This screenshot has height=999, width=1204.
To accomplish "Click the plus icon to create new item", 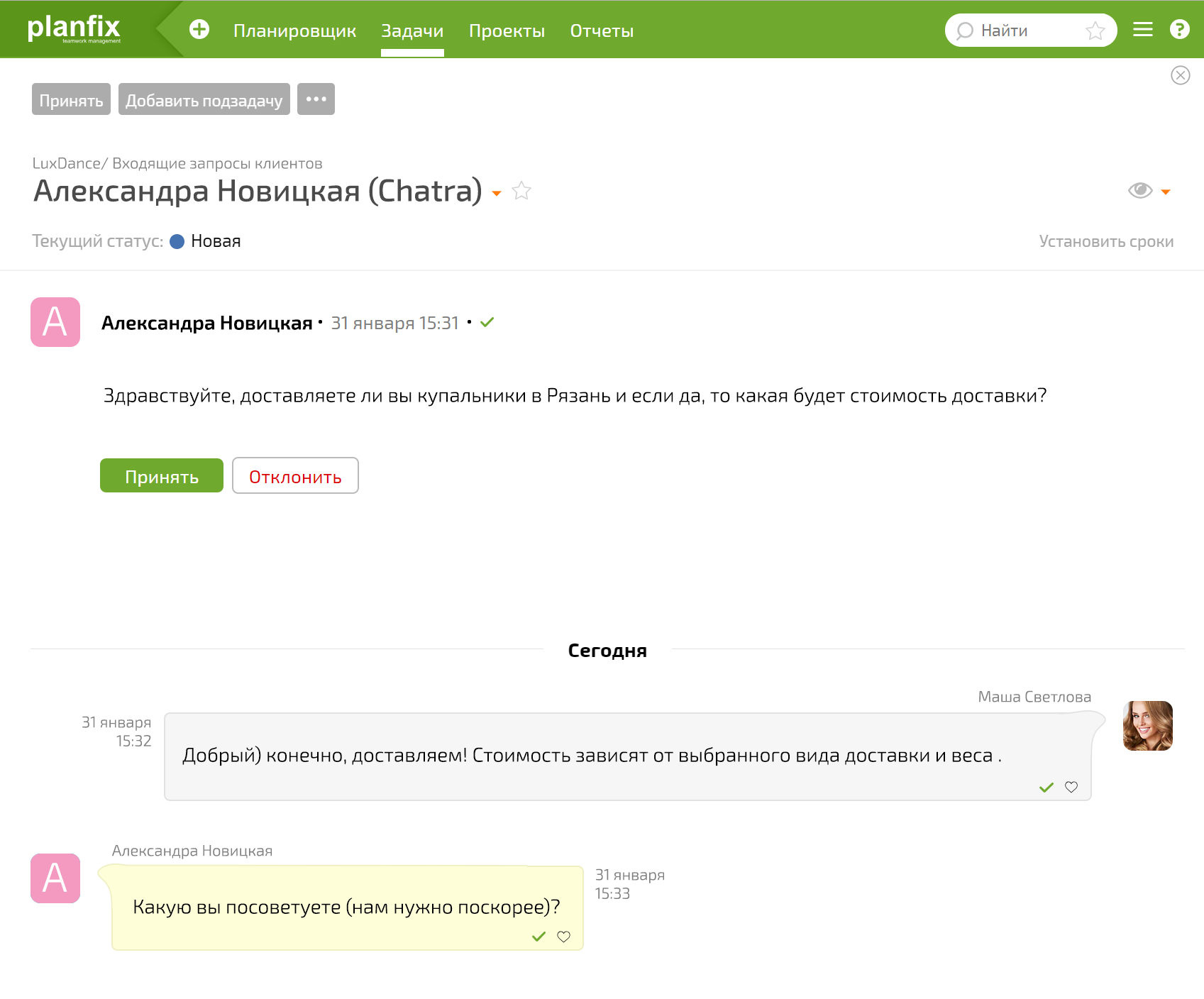I will (199, 30).
